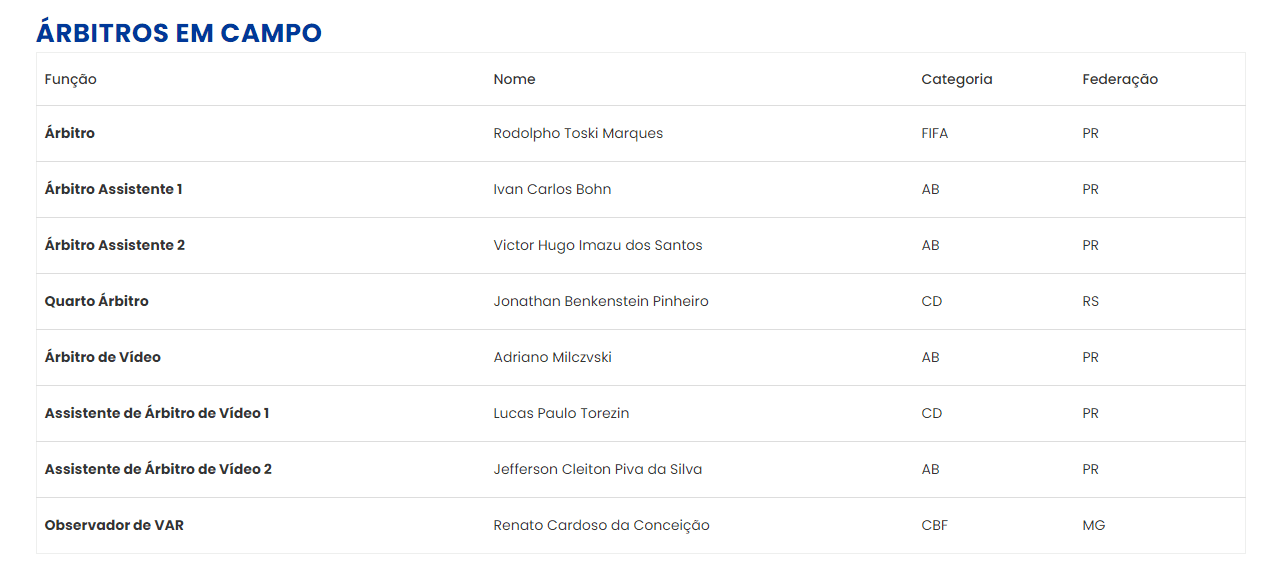Click Assistente de Árbitro de Vídeo 1
Image resolution: width=1287 pixels, height=585 pixels.
(x=157, y=413)
